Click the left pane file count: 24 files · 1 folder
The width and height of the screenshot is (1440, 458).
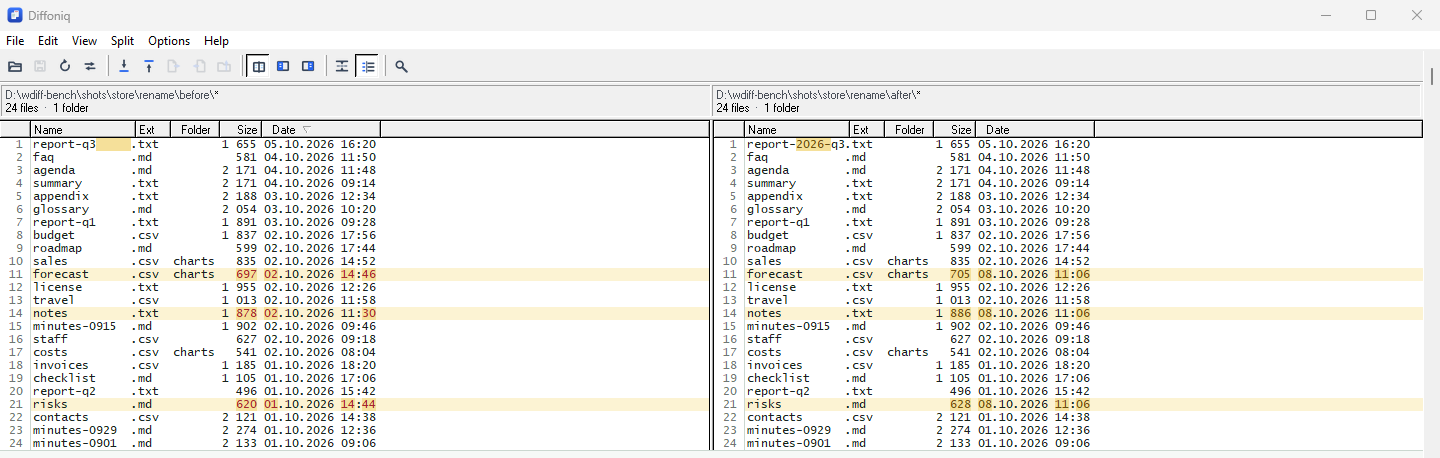coord(46,107)
